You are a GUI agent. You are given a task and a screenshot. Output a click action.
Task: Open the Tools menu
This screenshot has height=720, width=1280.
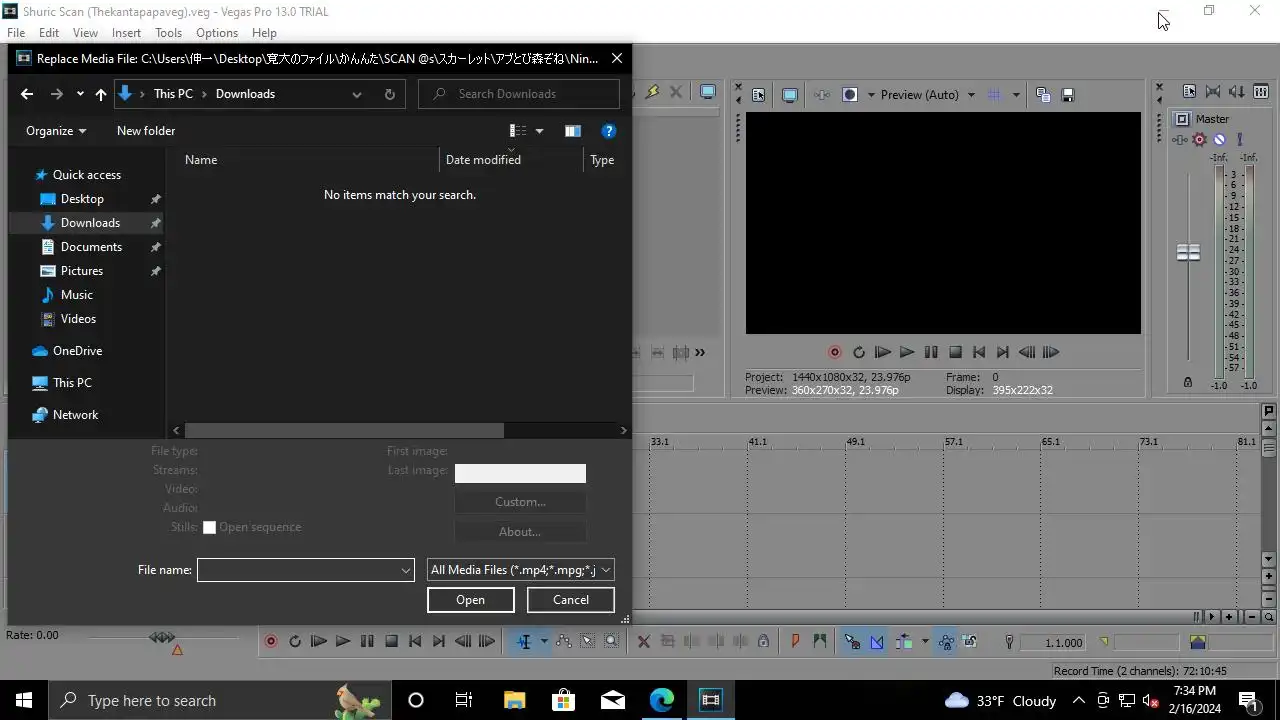coord(168,33)
